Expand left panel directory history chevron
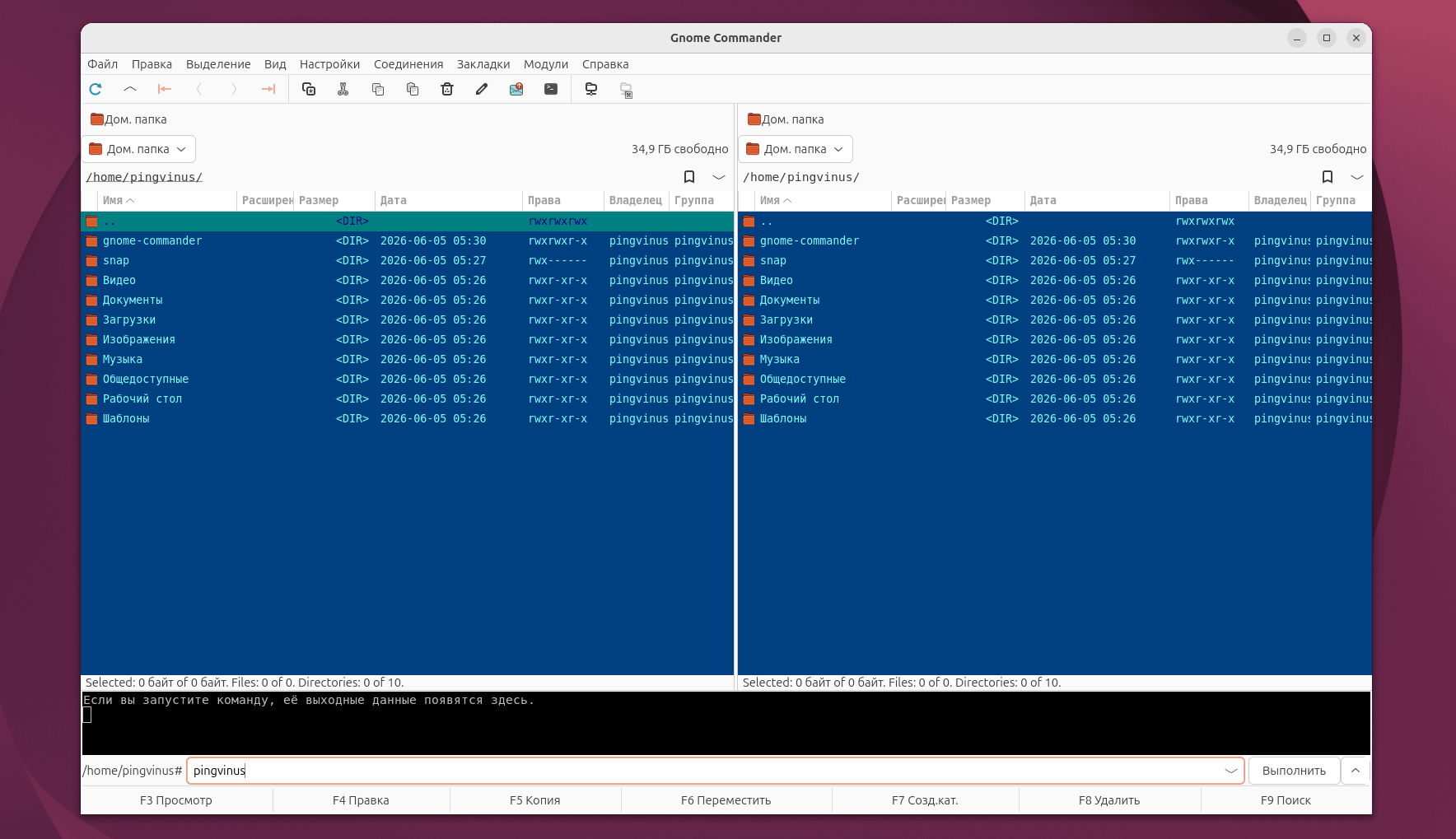 (x=719, y=177)
